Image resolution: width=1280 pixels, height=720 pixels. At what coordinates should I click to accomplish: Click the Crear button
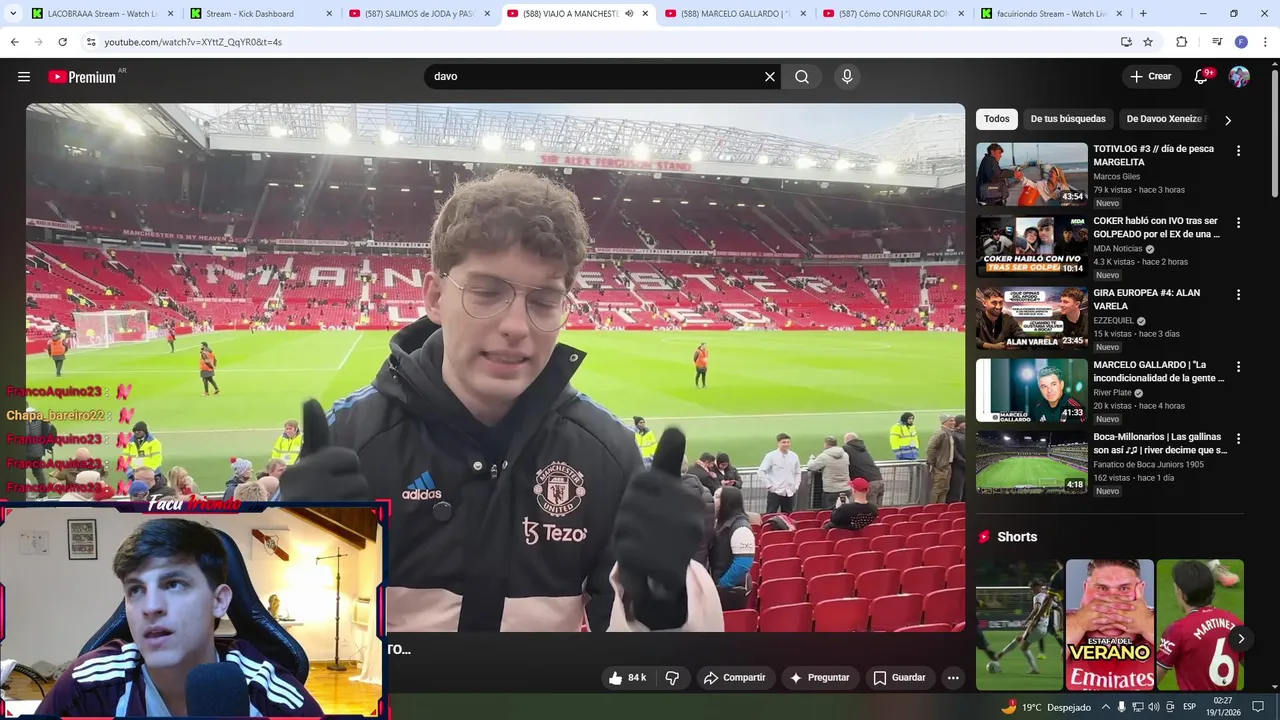point(1150,77)
